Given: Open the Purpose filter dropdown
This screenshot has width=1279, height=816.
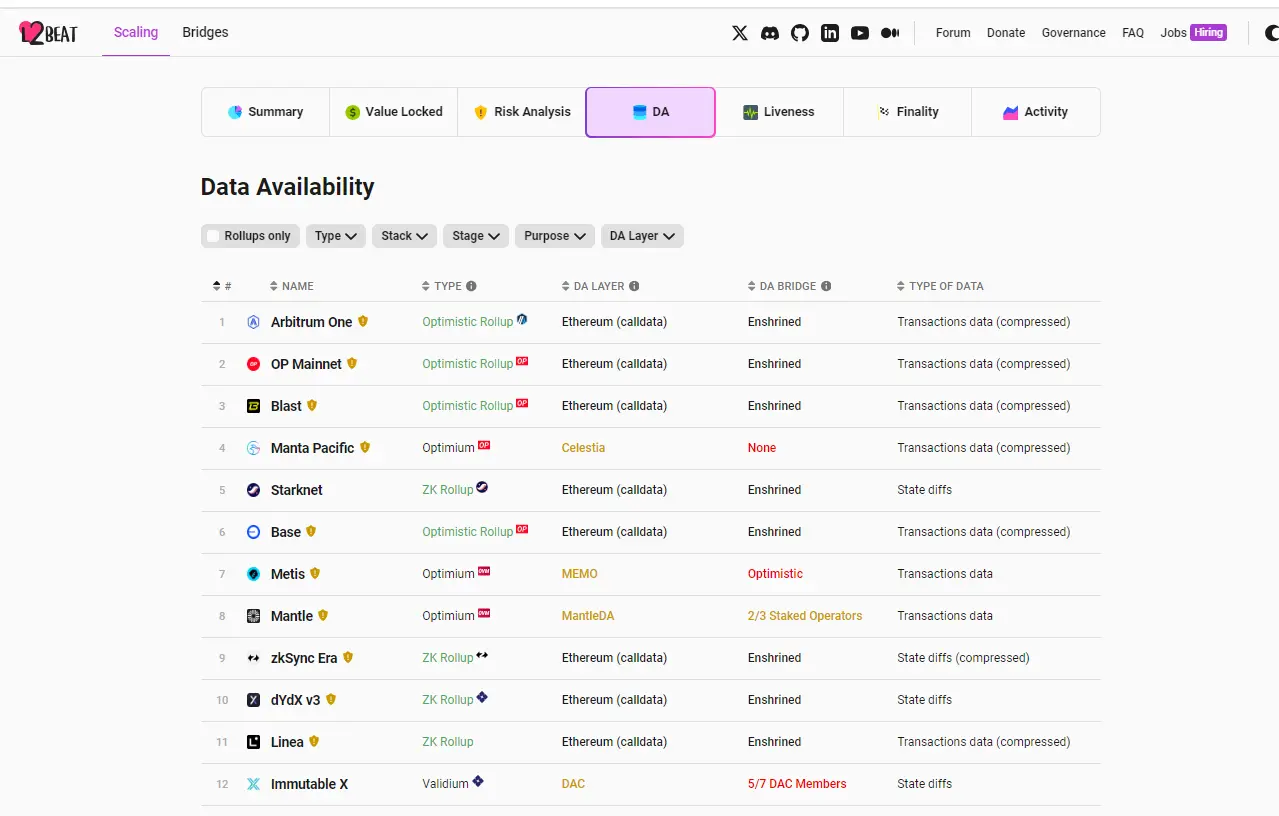Looking at the screenshot, I should (x=555, y=236).
